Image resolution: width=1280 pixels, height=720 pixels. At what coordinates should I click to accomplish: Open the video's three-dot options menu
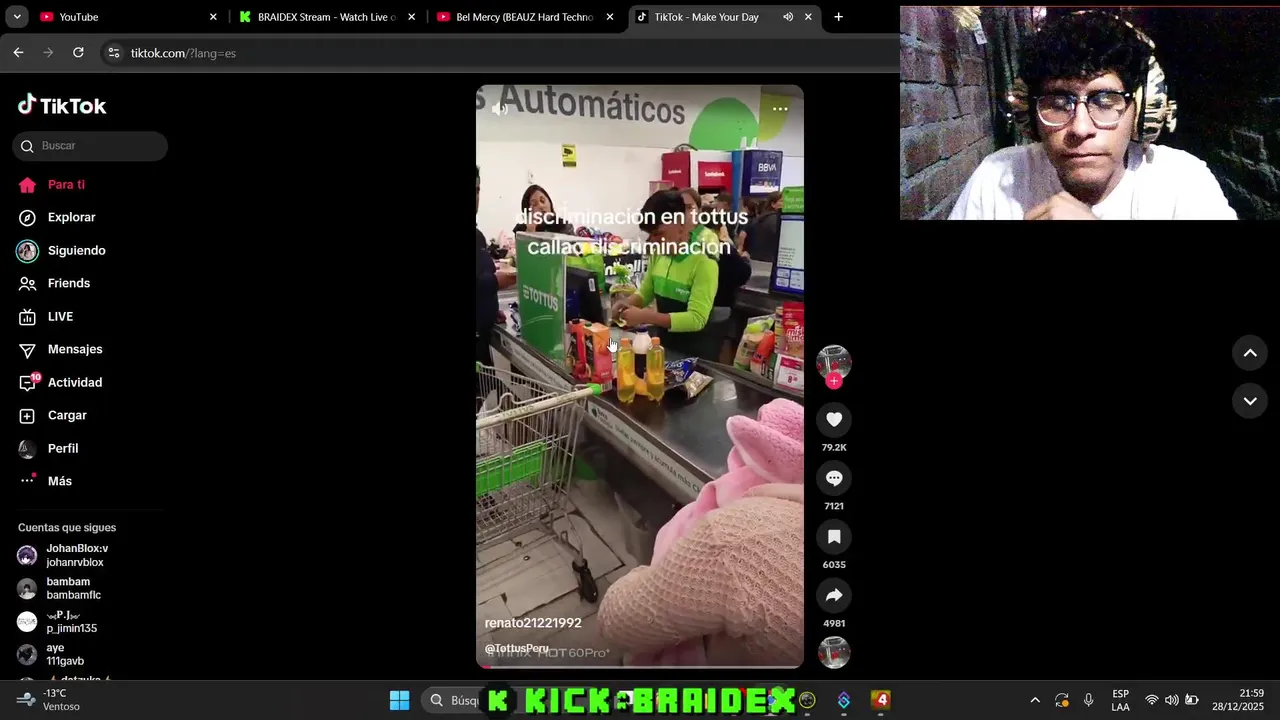[x=780, y=109]
